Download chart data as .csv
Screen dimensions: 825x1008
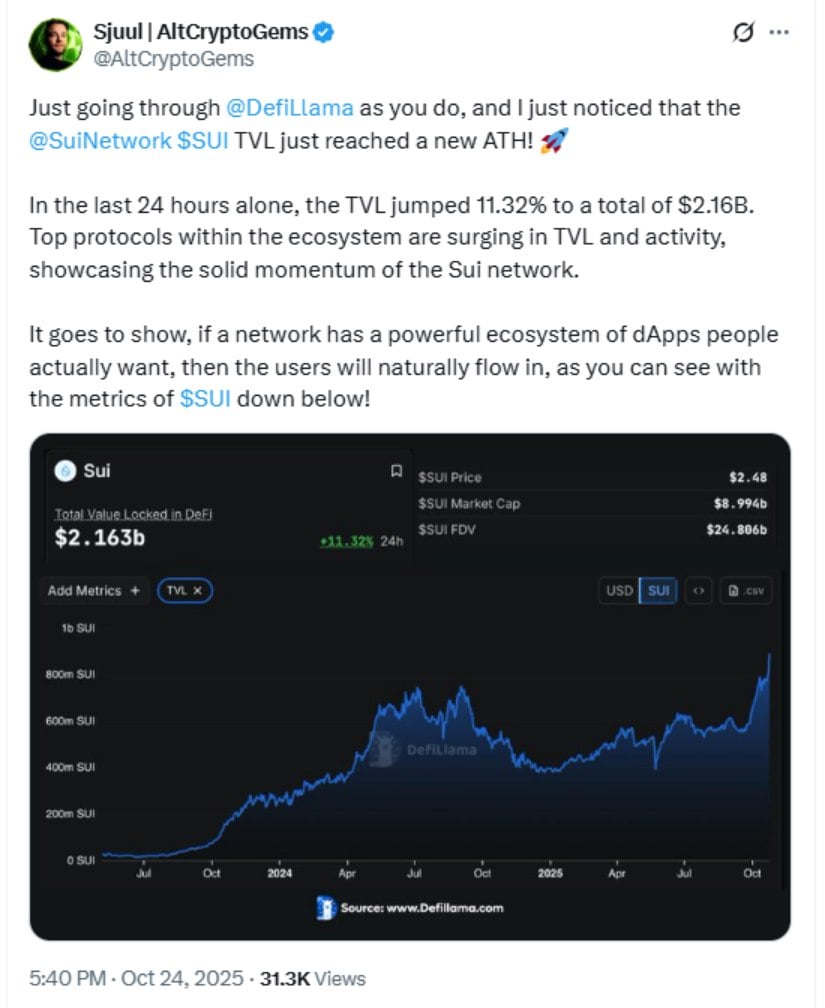(x=748, y=590)
